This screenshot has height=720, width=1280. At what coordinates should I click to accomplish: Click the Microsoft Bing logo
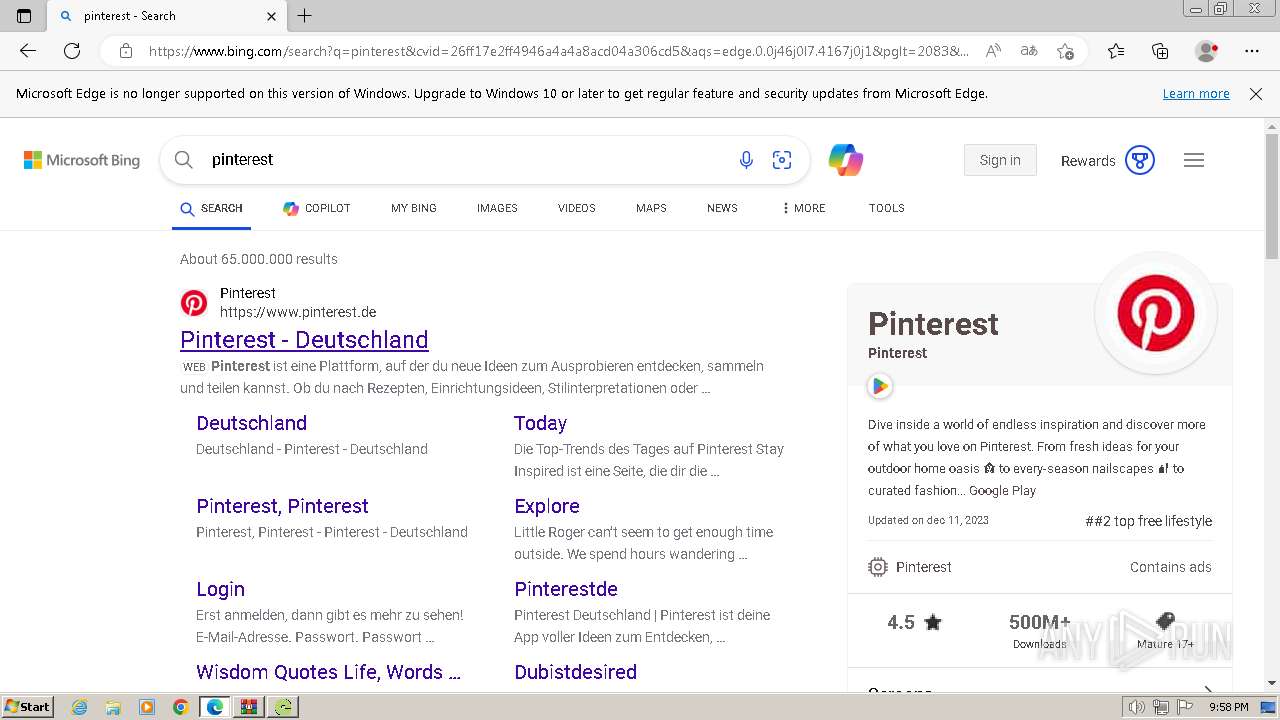click(x=82, y=160)
